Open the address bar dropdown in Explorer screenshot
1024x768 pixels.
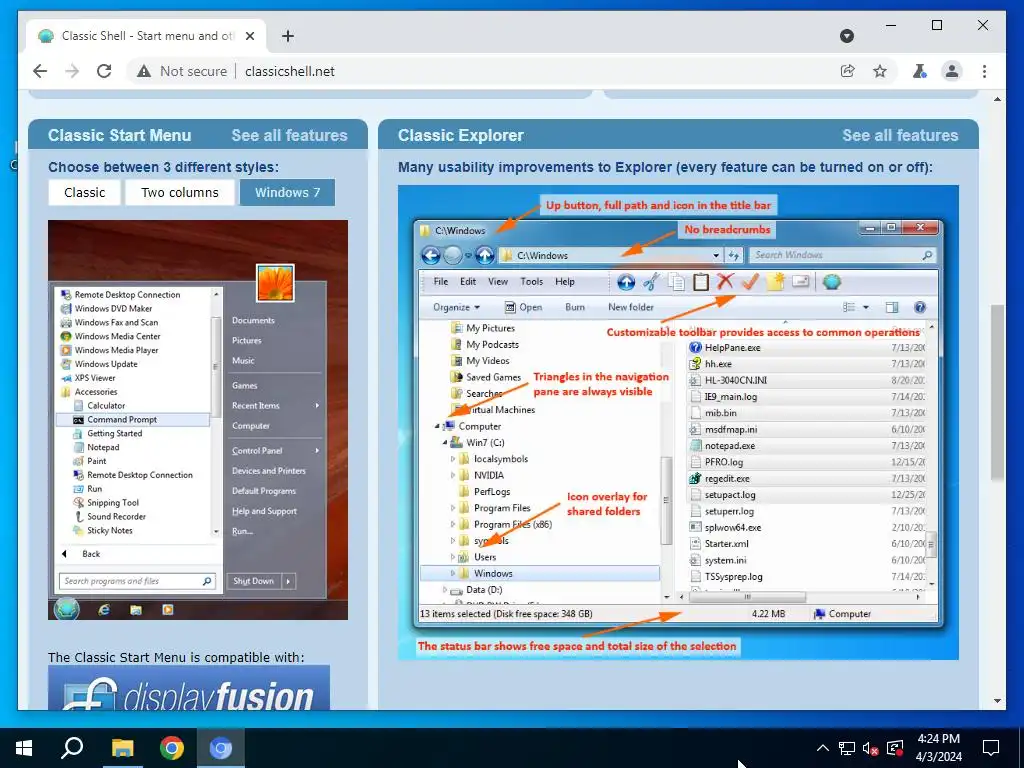point(716,255)
